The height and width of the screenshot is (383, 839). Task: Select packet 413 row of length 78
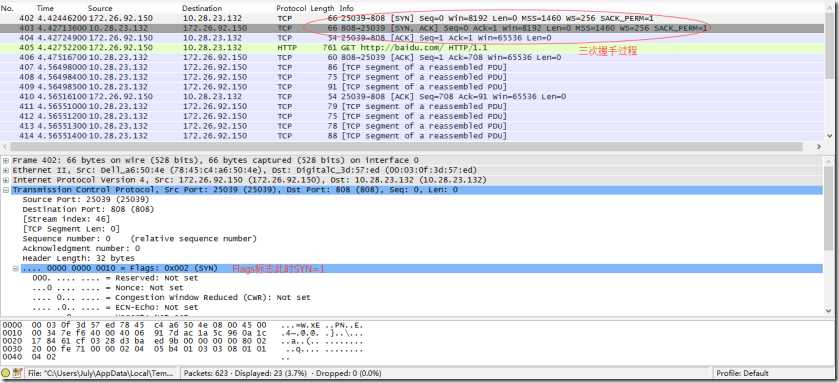pyautogui.click(x=412, y=126)
